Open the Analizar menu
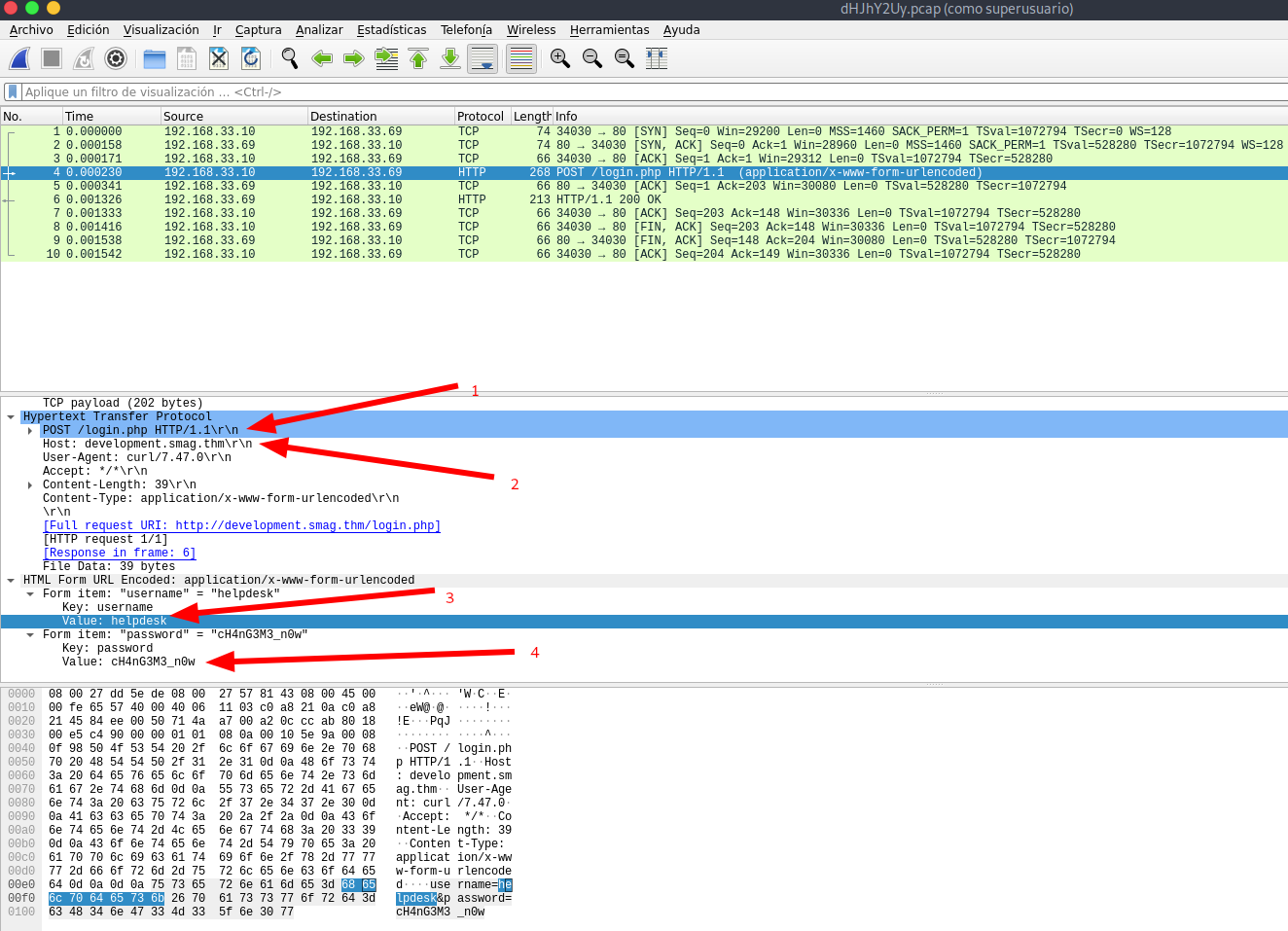The width and height of the screenshot is (1288, 931). [319, 30]
